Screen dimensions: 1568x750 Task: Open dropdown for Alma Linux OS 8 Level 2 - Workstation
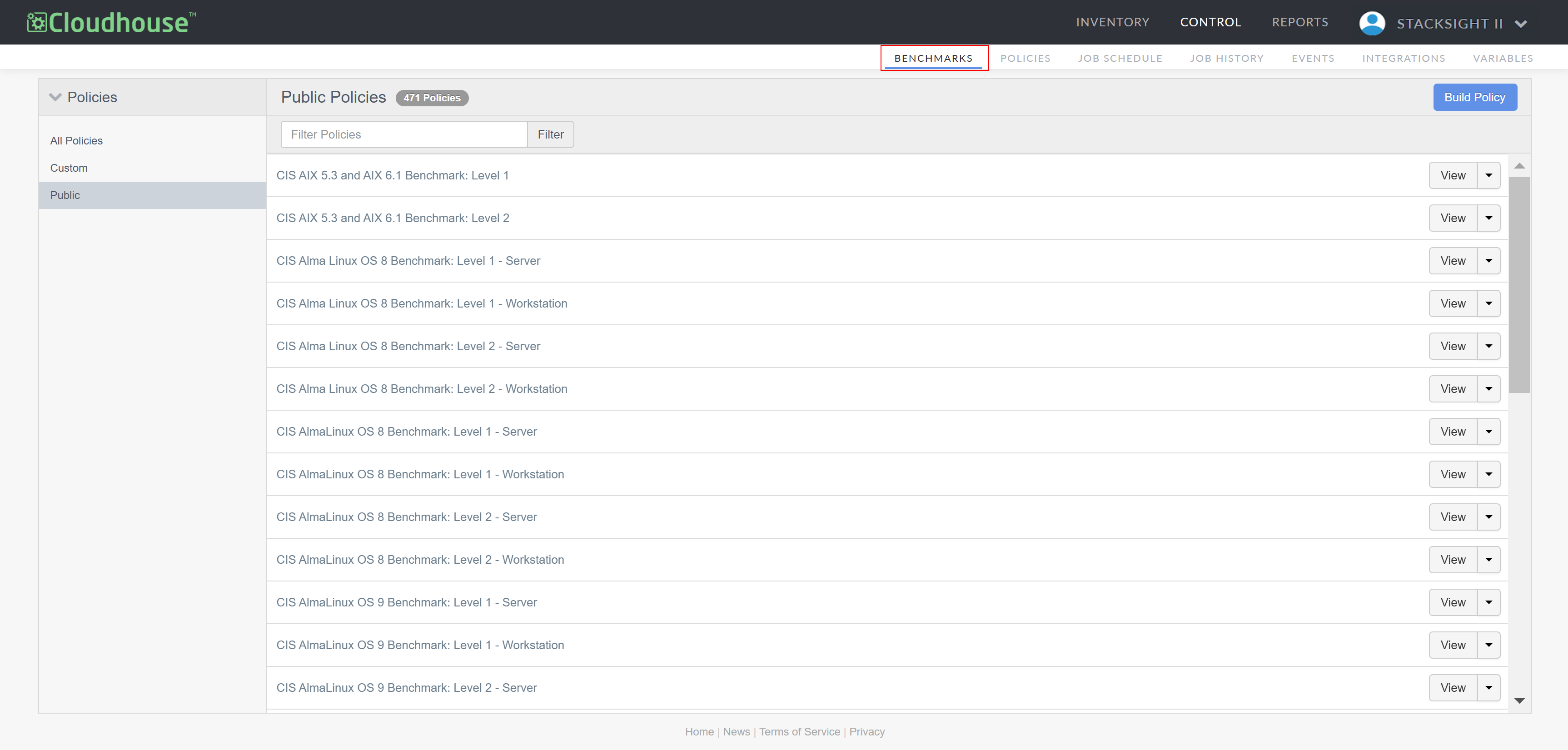pyautogui.click(x=1489, y=388)
